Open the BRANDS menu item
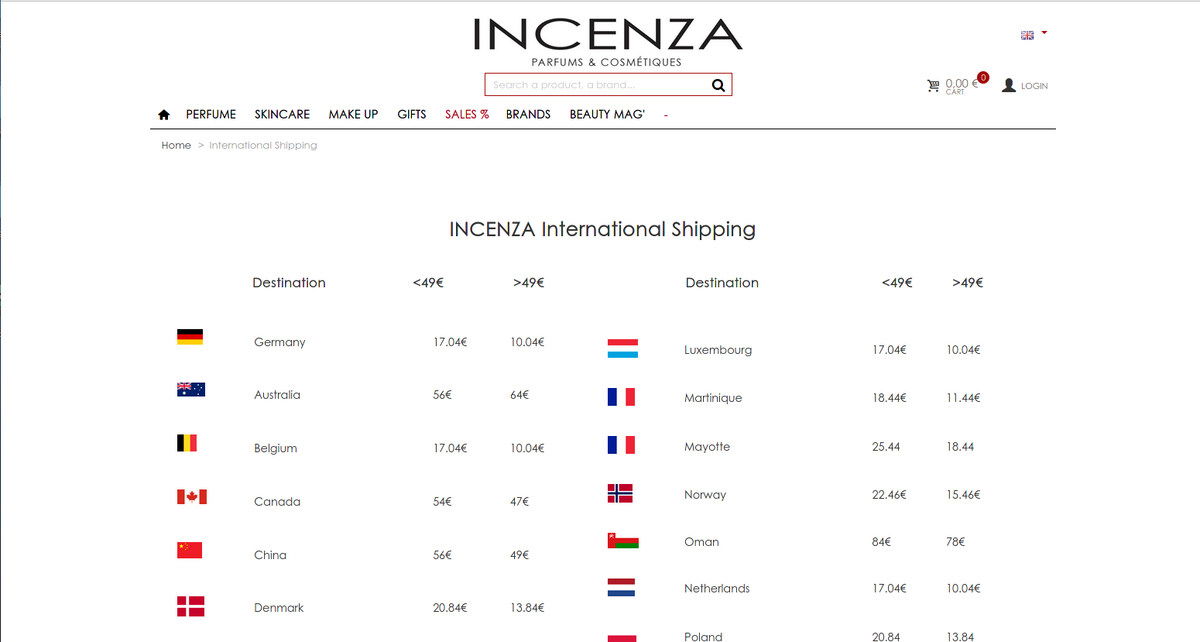1200x642 pixels. coord(528,114)
